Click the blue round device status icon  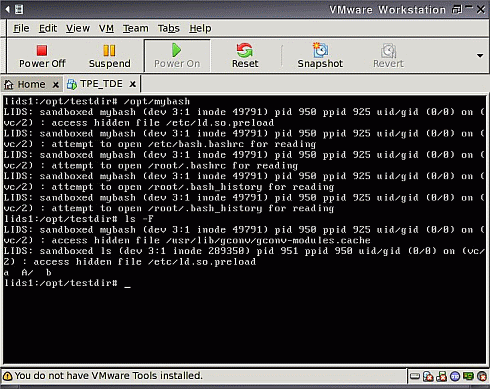click(455, 376)
